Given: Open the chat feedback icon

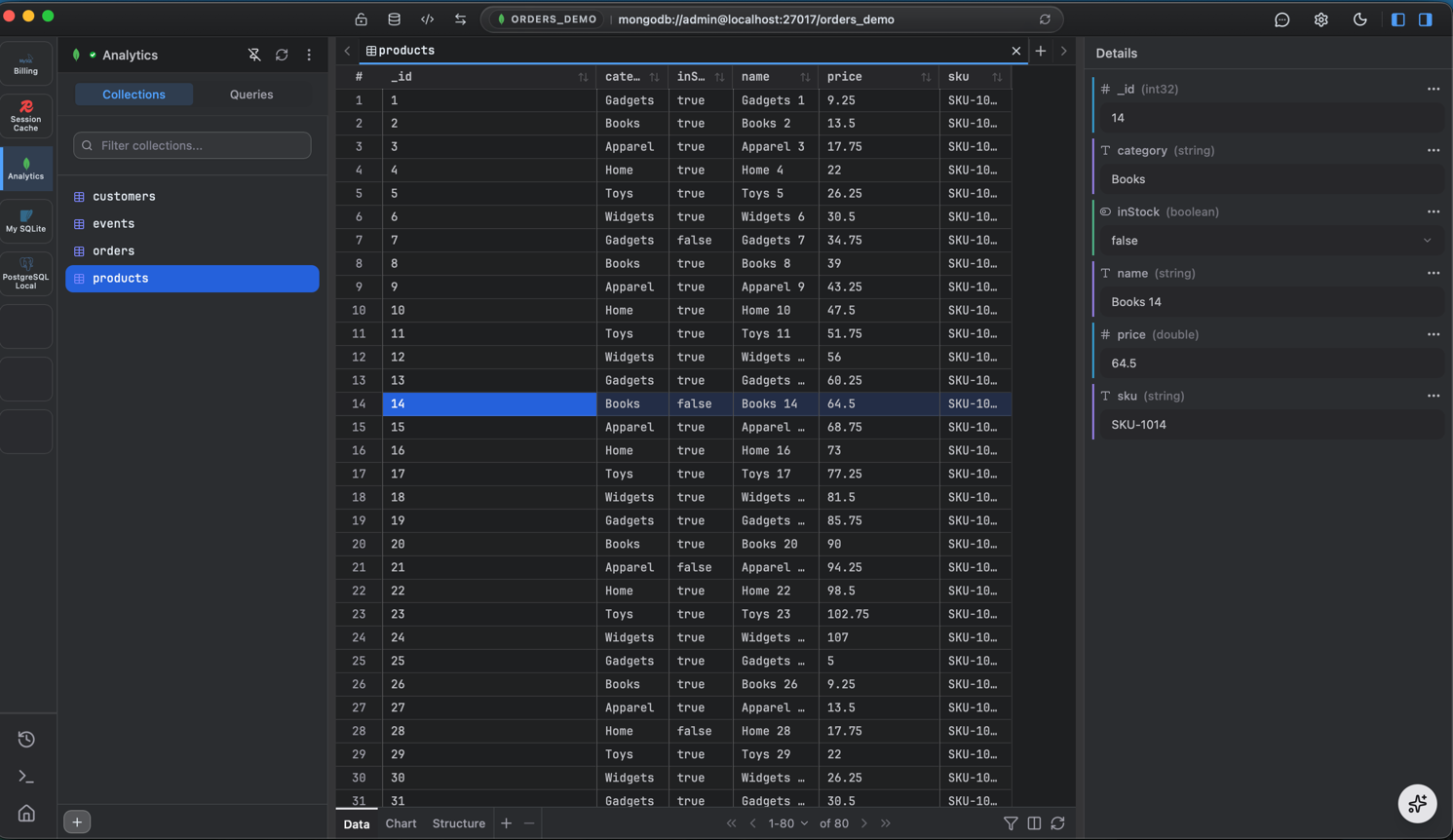Looking at the screenshot, I should tap(1282, 19).
